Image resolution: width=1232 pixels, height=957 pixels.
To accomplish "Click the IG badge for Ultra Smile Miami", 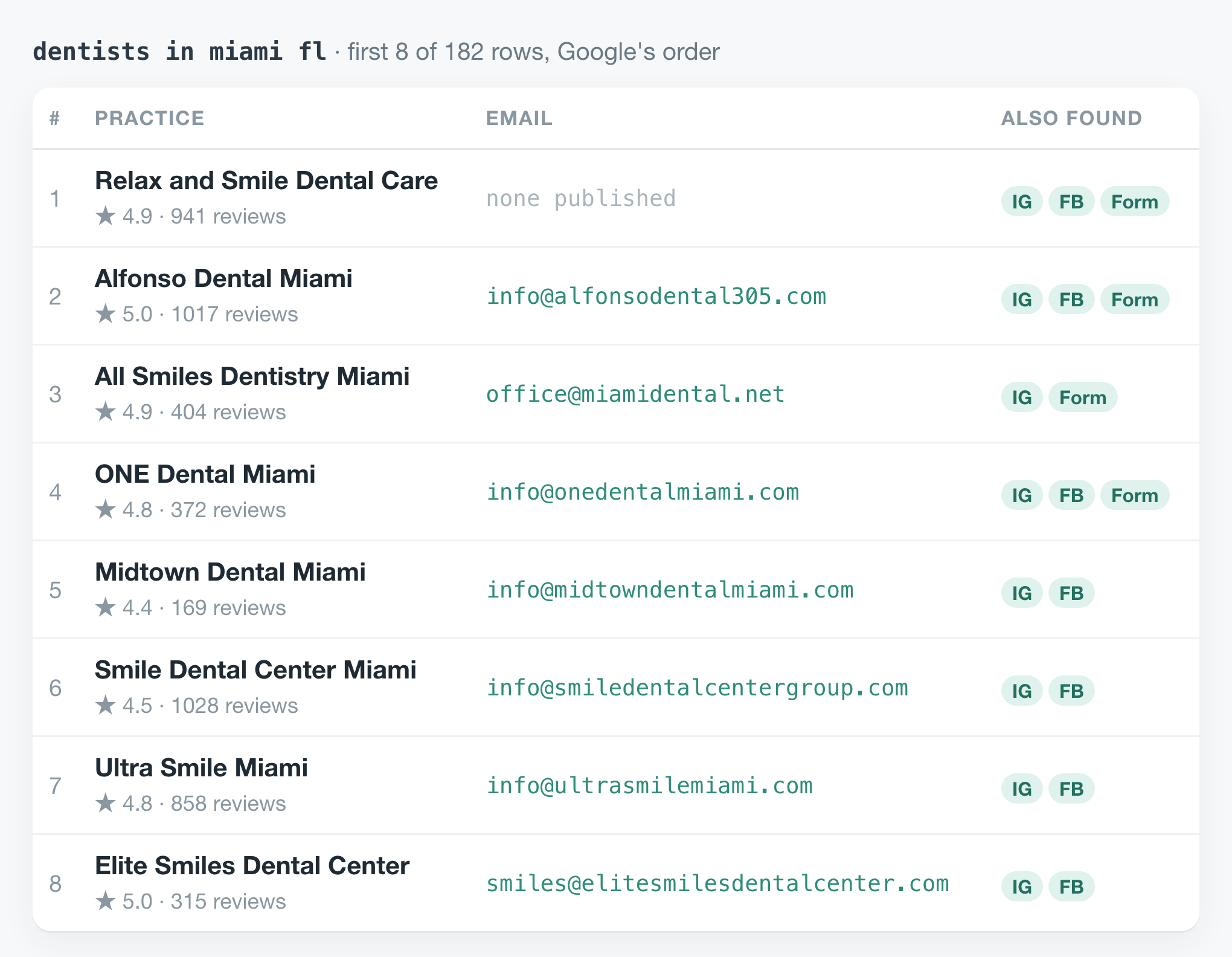I will 1021,789.
